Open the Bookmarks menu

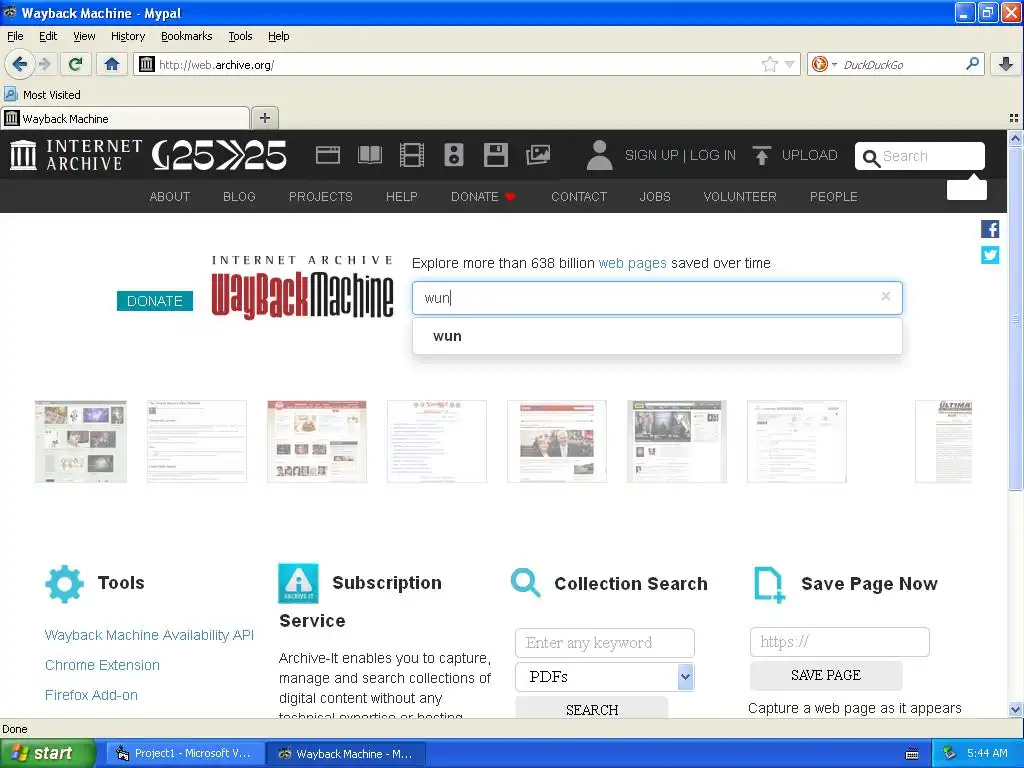[x=186, y=36]
